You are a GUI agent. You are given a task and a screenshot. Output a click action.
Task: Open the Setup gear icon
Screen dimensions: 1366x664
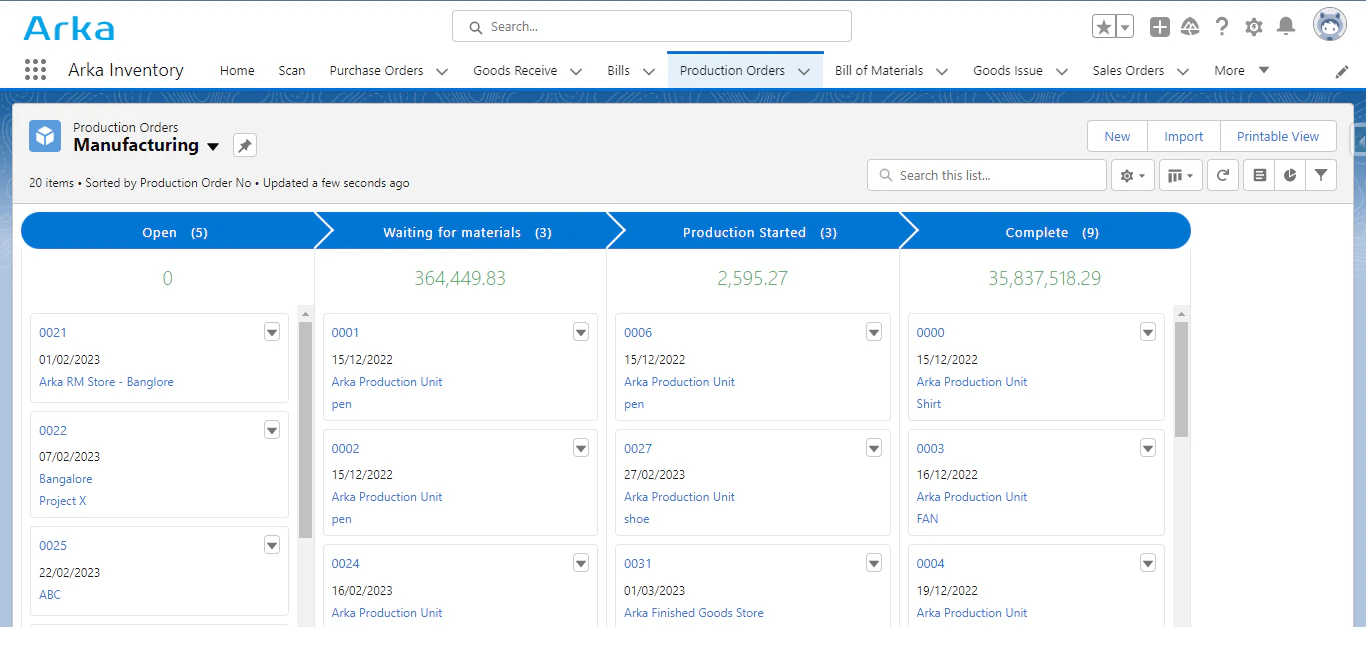point(1254,27)
